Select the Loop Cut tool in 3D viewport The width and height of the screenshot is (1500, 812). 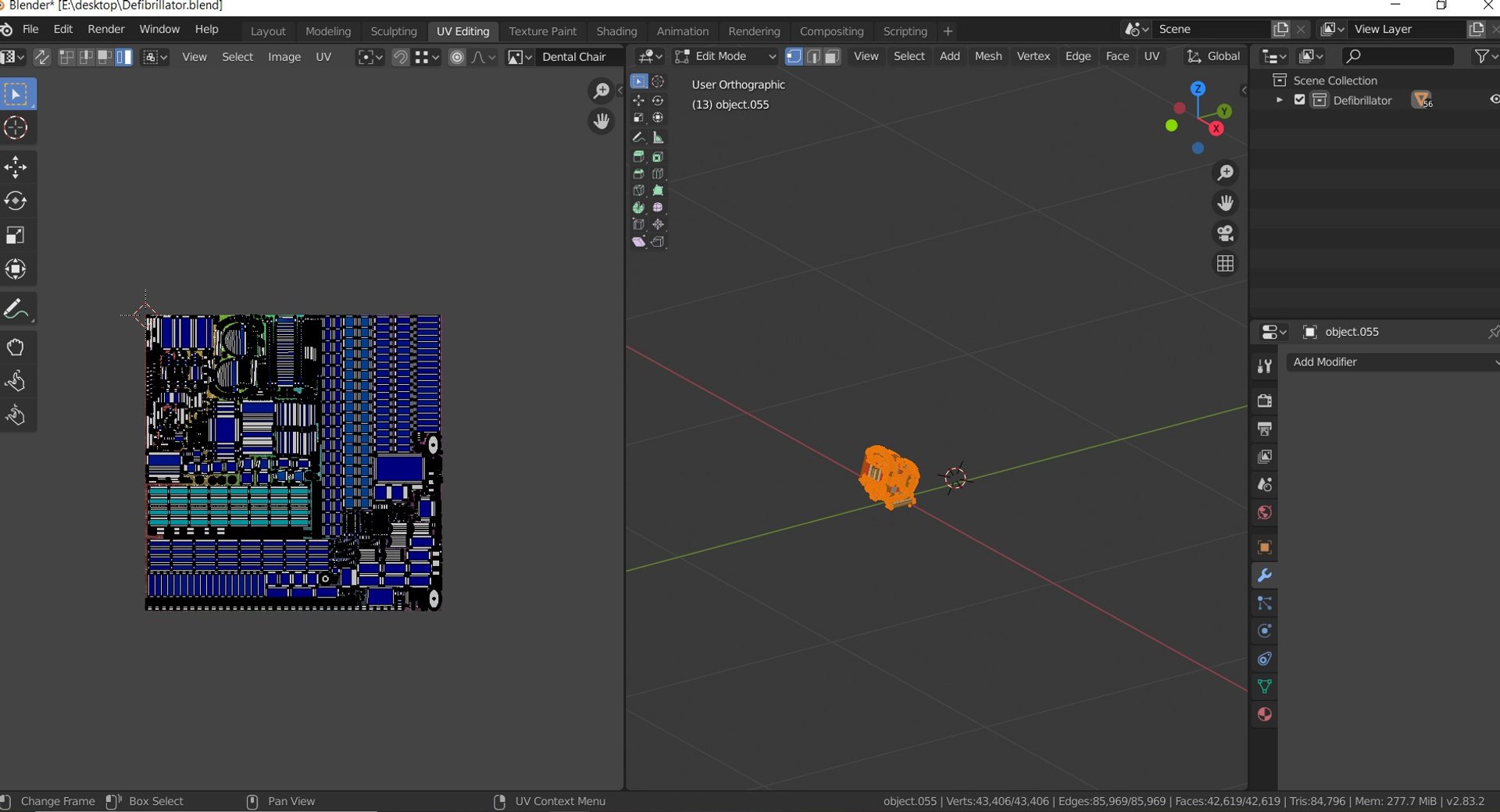click(x=658, y=173)
